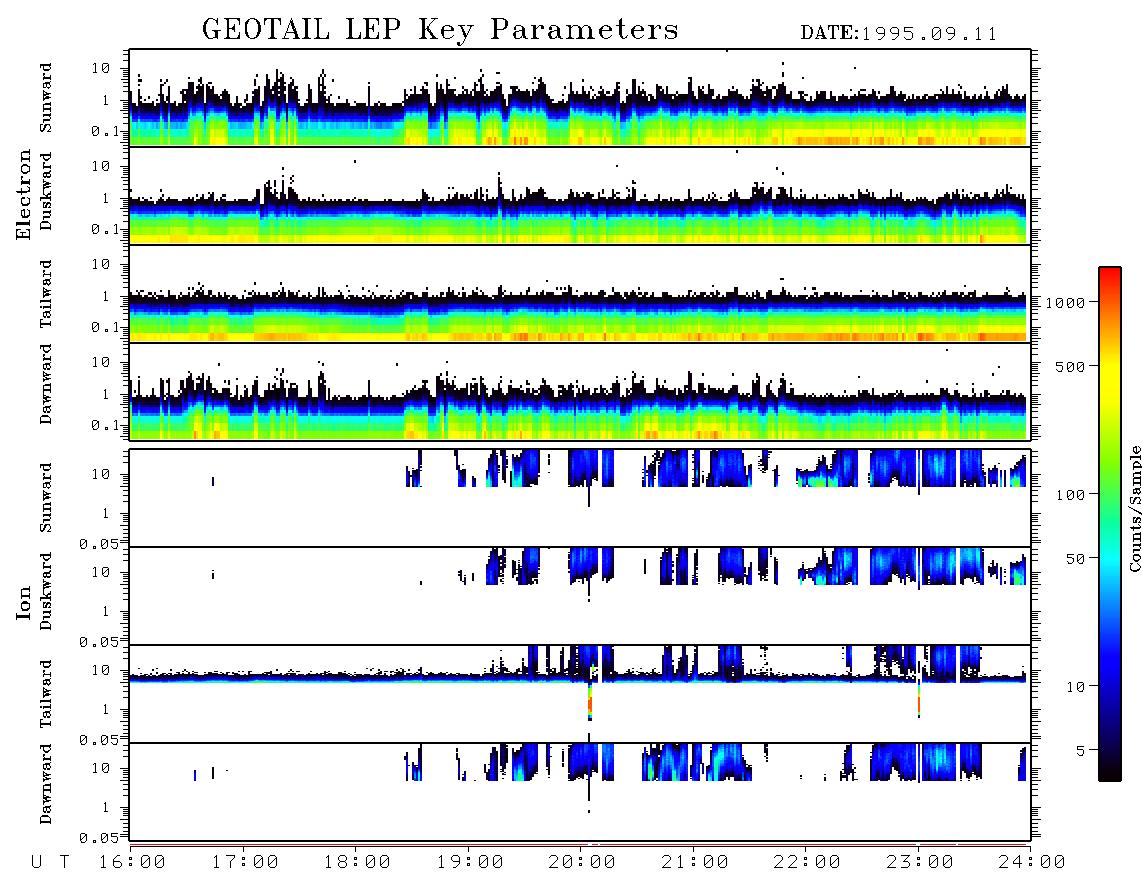
Task: Click the Ion Tailward red spike near 23:00
Action: click(x=919, y=702)
